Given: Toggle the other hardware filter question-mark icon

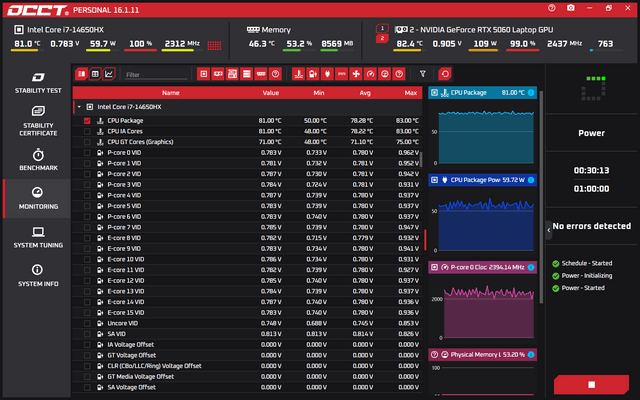Looking at the screenshot, I should click(276, 74).
